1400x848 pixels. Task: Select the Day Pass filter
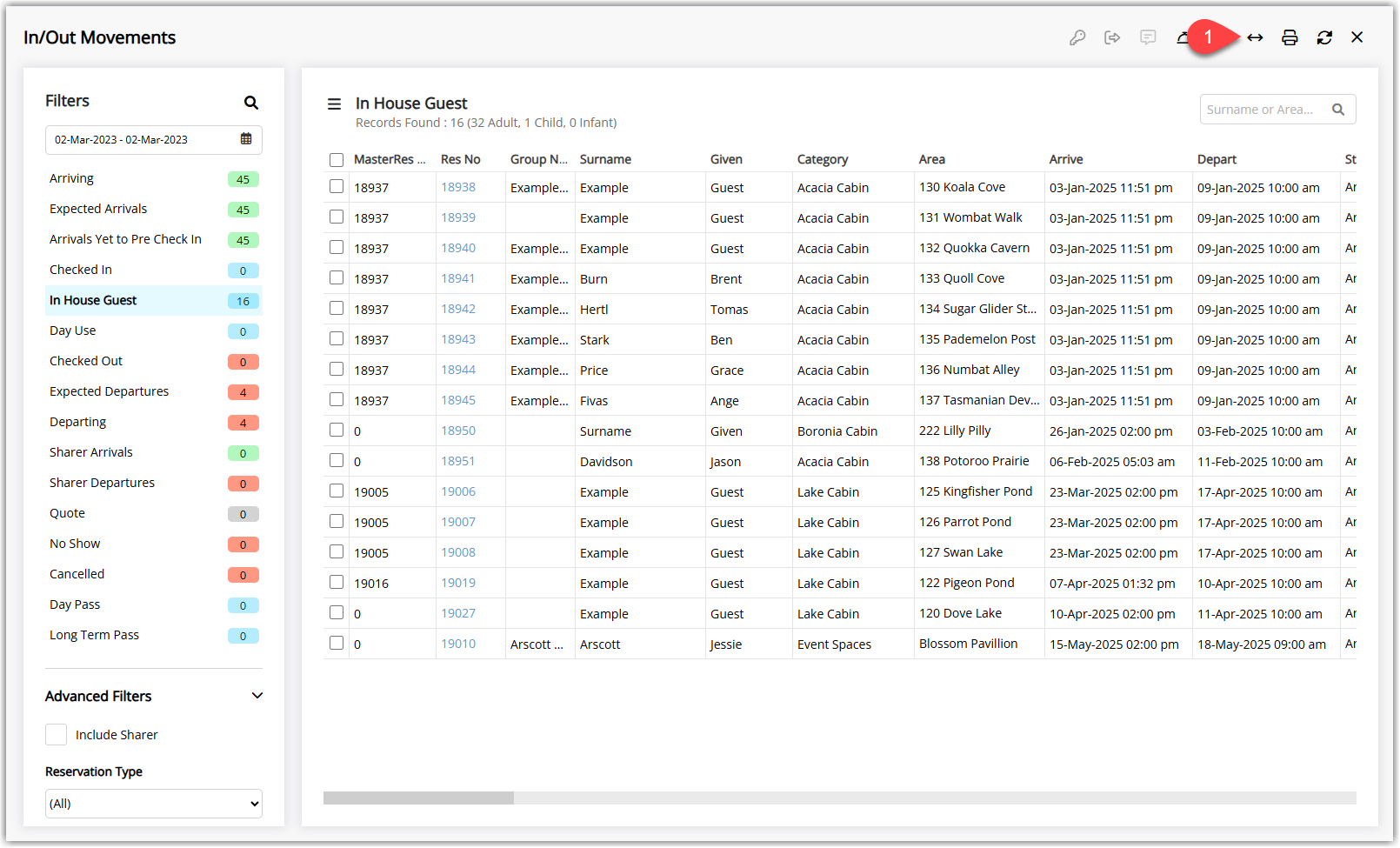[154, 604]
